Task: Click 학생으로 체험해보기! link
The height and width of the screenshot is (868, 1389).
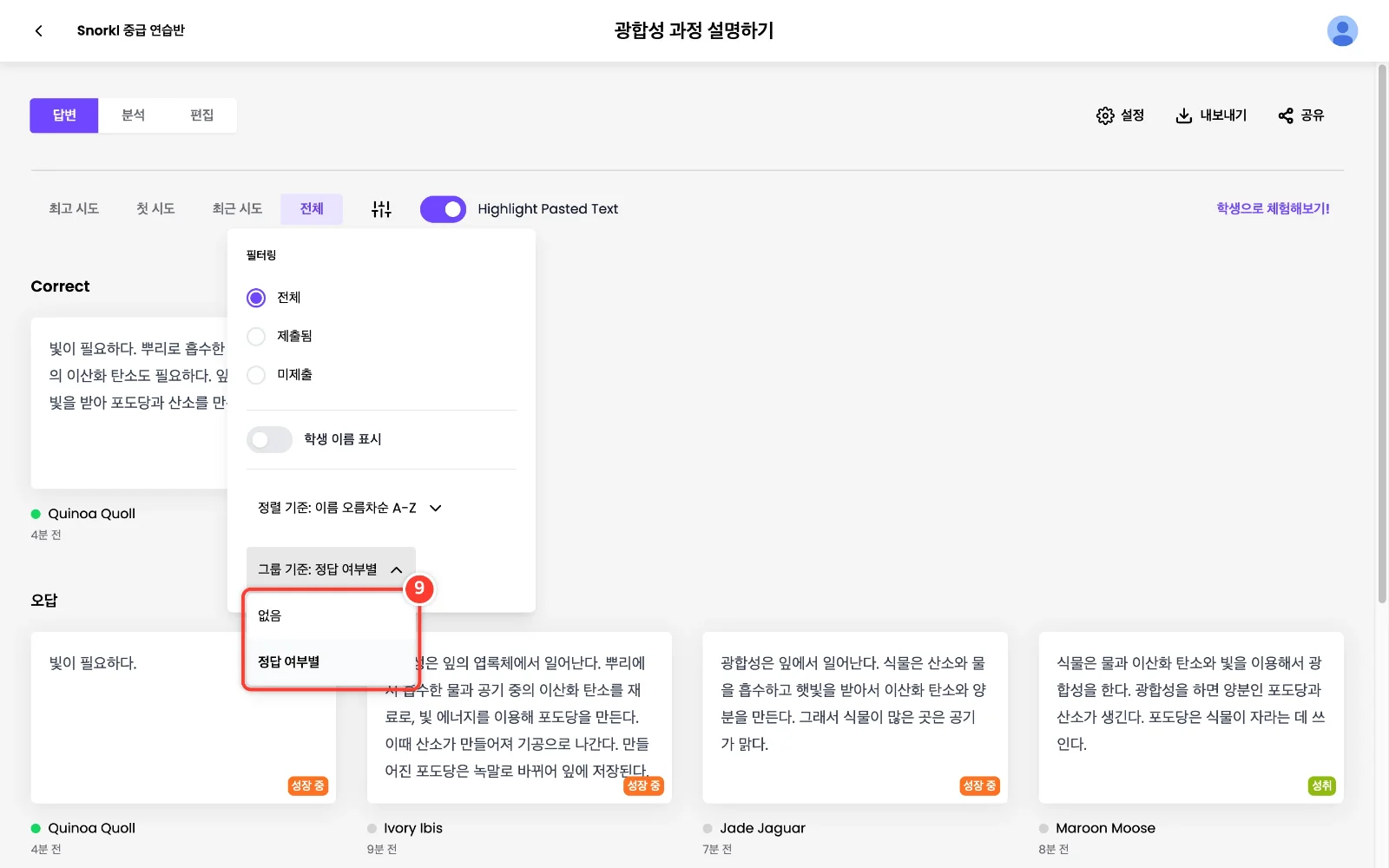Action: (1273, 208)
